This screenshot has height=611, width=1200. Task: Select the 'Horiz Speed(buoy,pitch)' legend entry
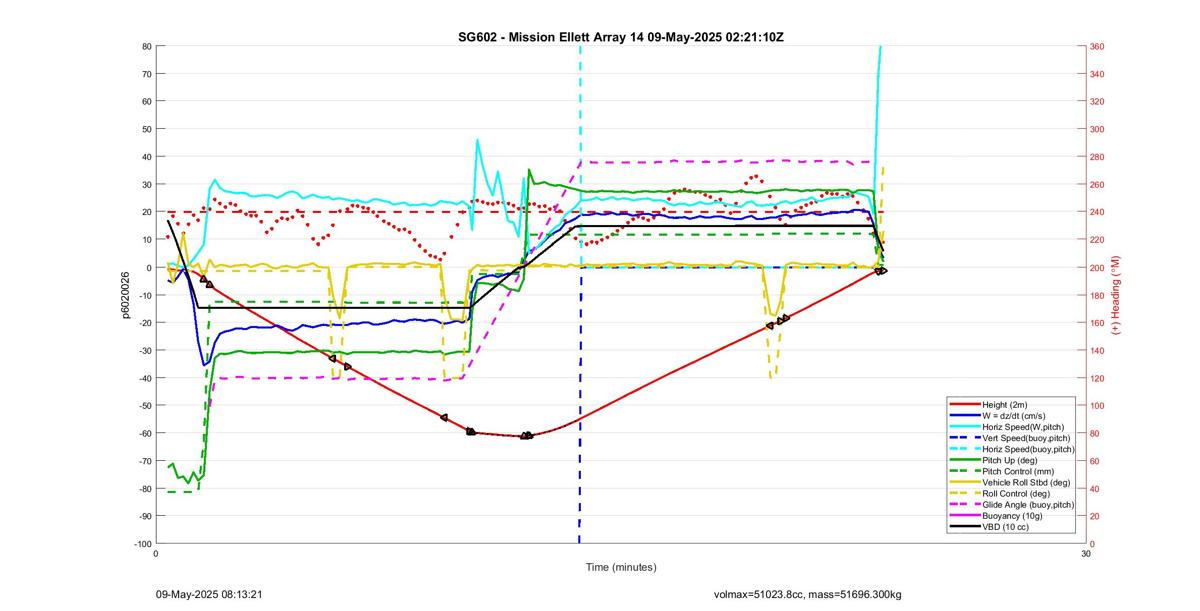tap(1011, 449)
